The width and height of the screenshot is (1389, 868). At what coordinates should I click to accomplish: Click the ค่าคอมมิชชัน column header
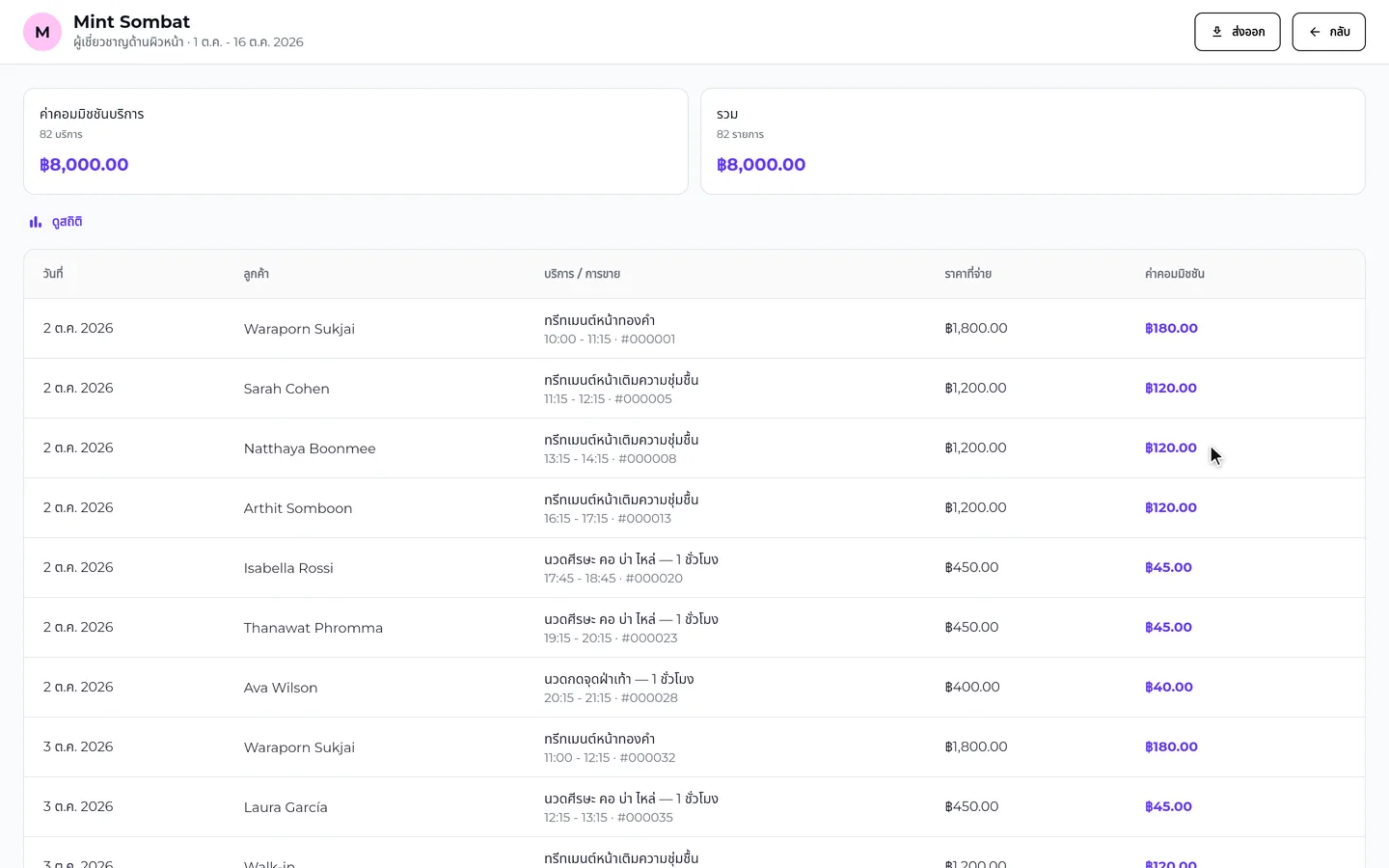(1175, 274)
